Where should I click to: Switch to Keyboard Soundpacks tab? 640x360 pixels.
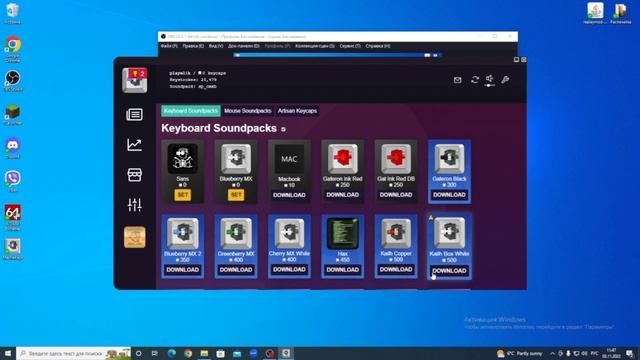point(191,111)
